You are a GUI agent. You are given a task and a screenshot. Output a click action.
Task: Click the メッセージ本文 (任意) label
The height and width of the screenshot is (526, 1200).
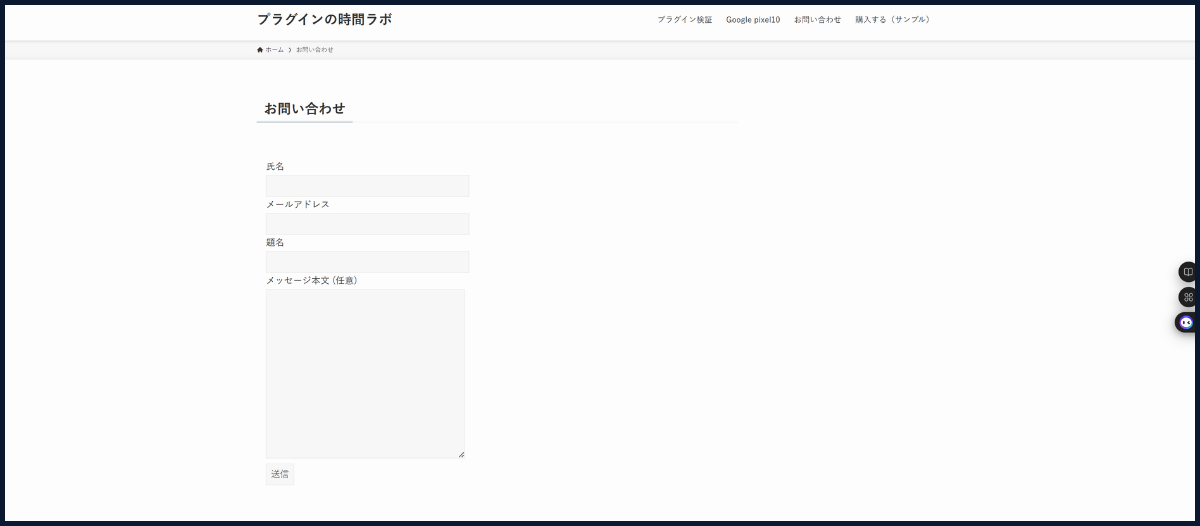(311, 280)
